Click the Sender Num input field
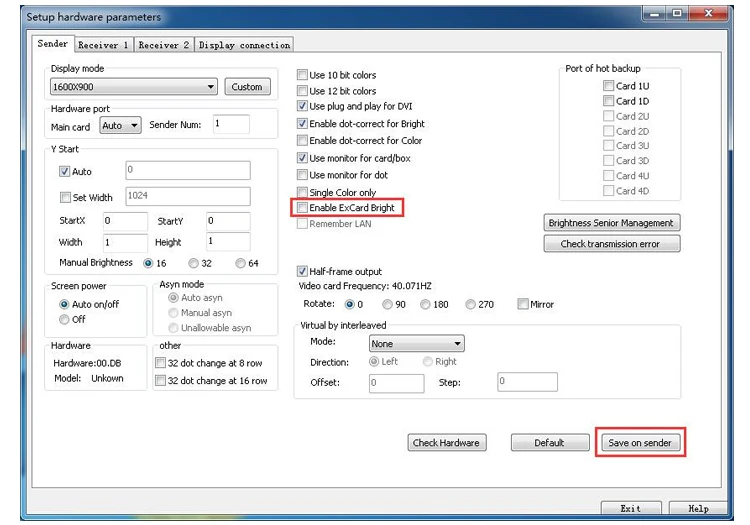 231,124
